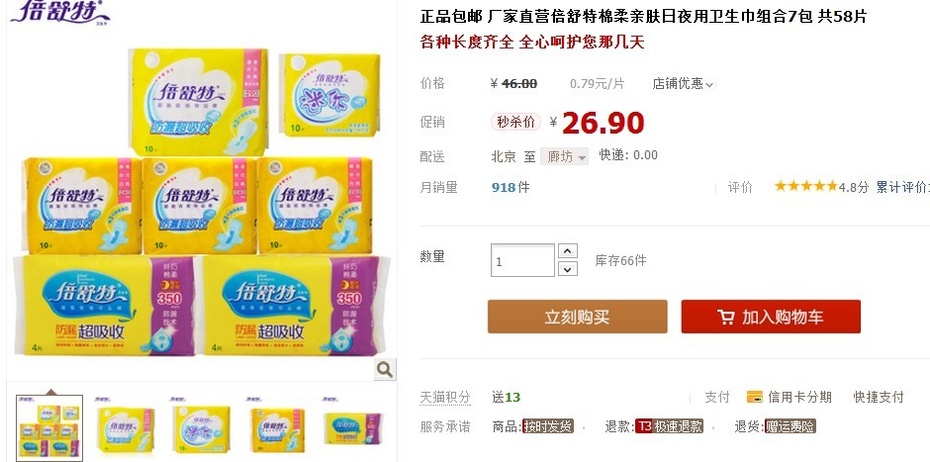
Task: Click the 按时发货 service badge
Action: point(548,426)
